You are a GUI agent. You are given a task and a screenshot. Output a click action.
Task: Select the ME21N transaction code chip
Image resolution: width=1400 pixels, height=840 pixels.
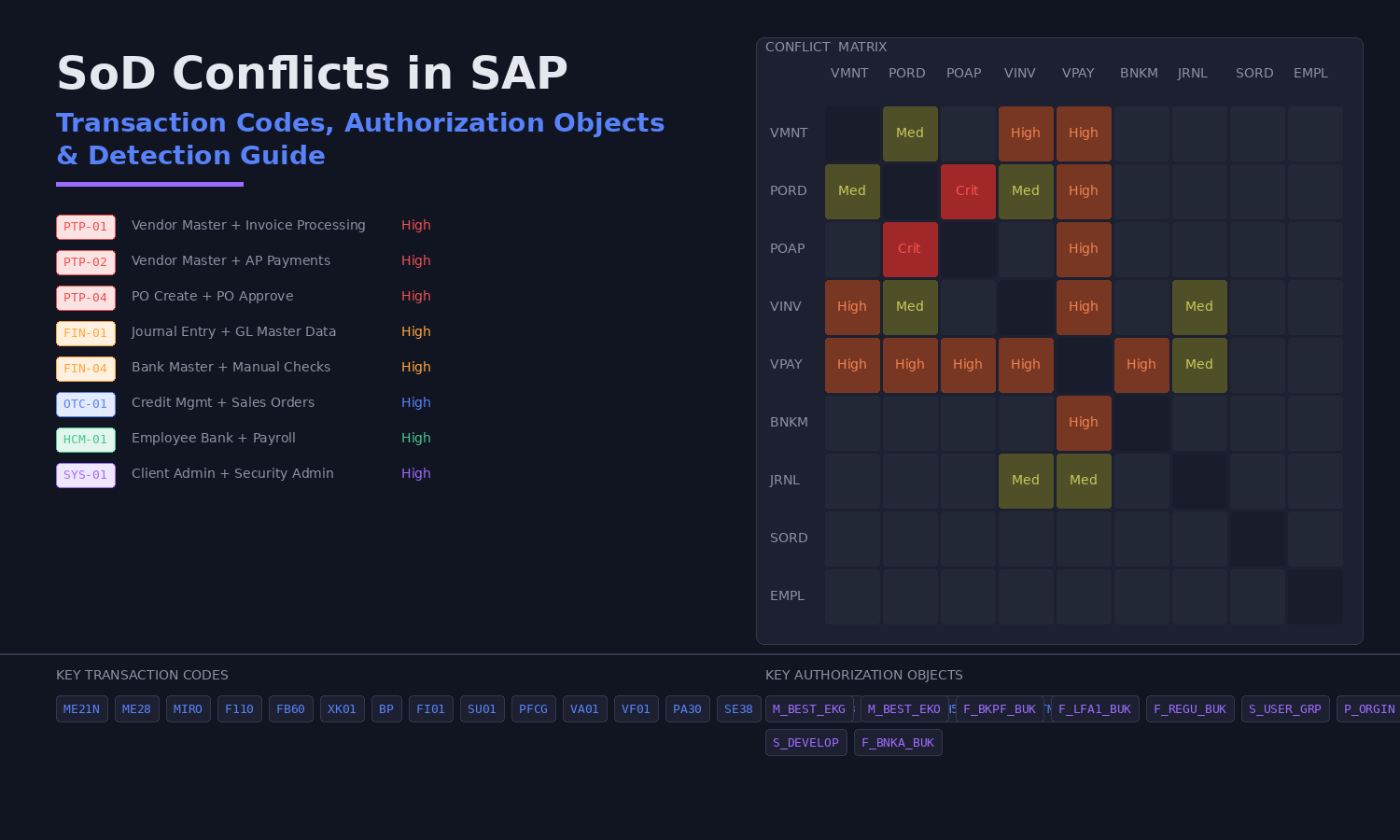[81, 708]
